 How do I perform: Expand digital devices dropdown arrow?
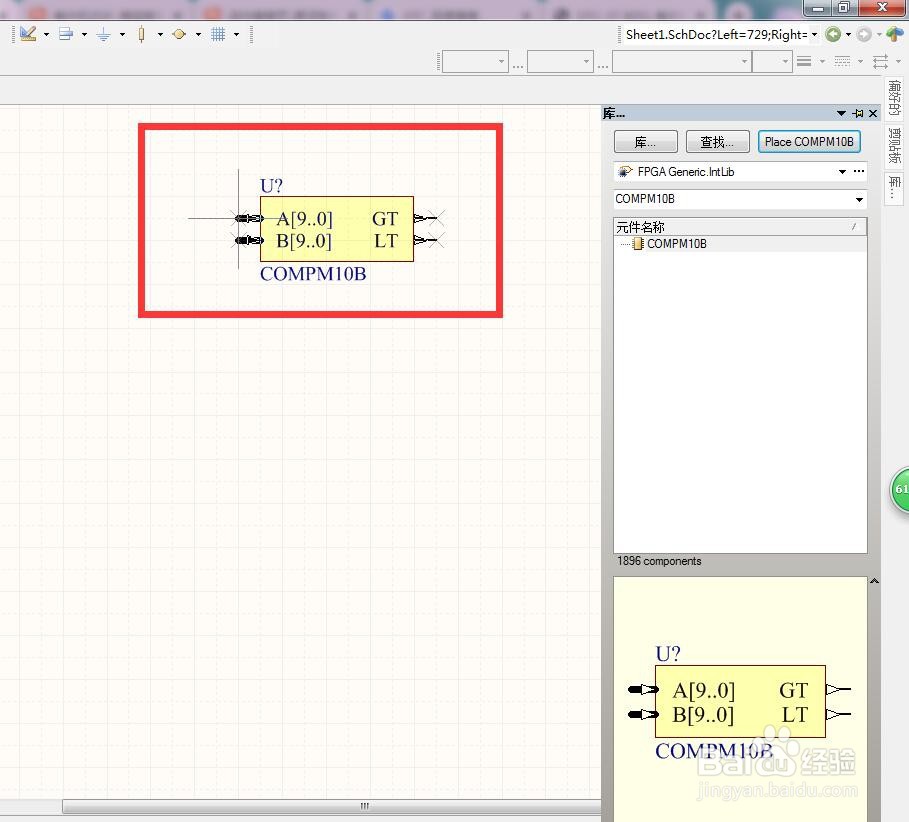click(160, 35)
